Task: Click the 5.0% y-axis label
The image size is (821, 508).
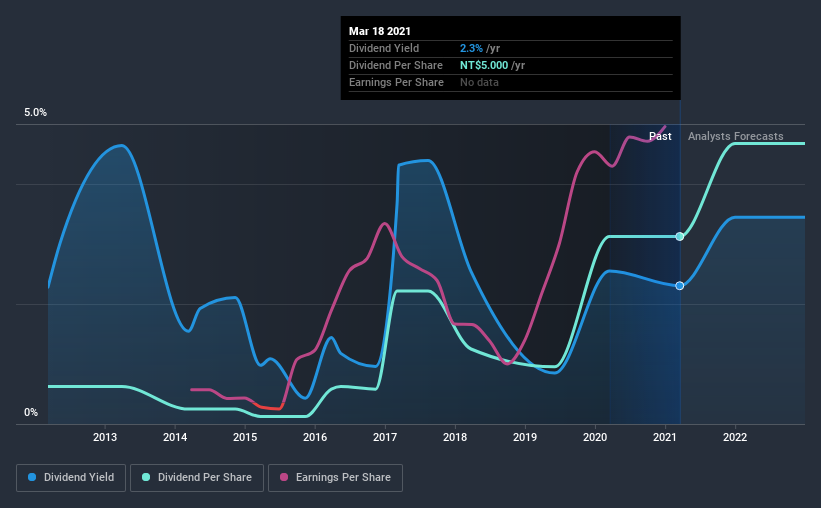Action: click(x=35, y=113)
